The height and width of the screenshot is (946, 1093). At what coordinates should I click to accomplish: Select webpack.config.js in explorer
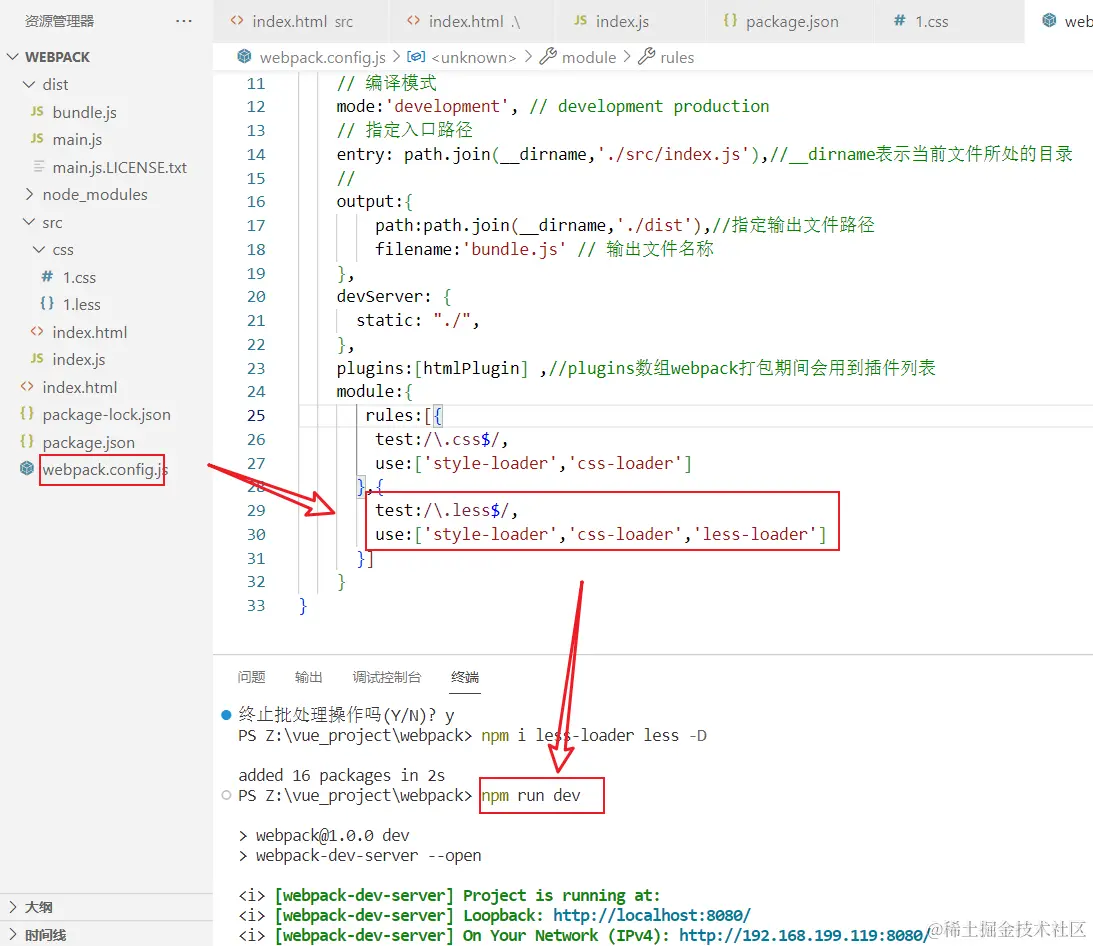point(106,470)
